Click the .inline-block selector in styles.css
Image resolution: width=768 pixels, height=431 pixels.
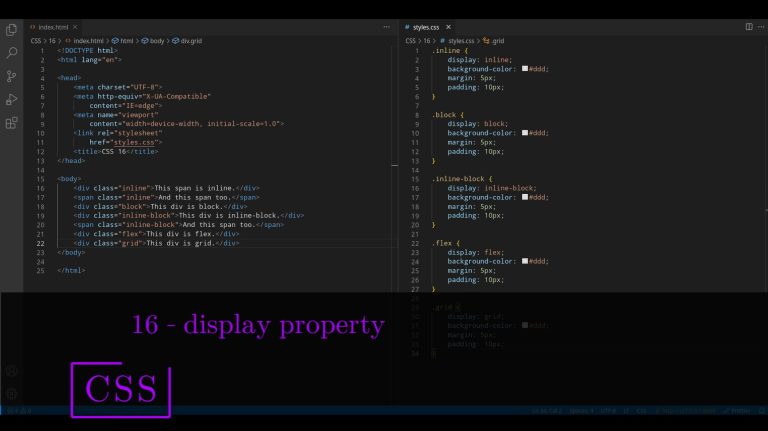(458, 179)
